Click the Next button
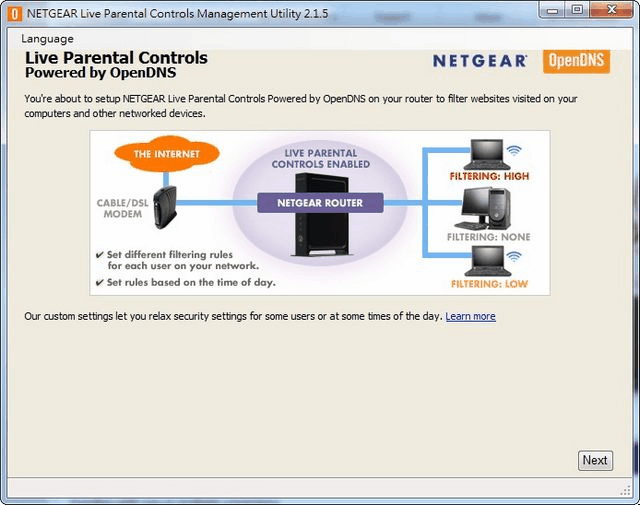 [x=595, y=461]
